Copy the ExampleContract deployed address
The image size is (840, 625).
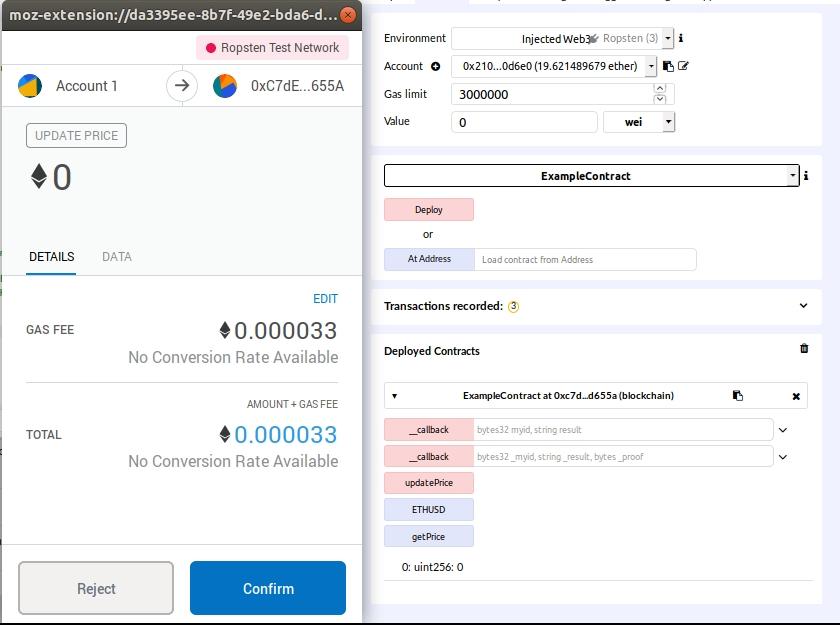(738, 396)
